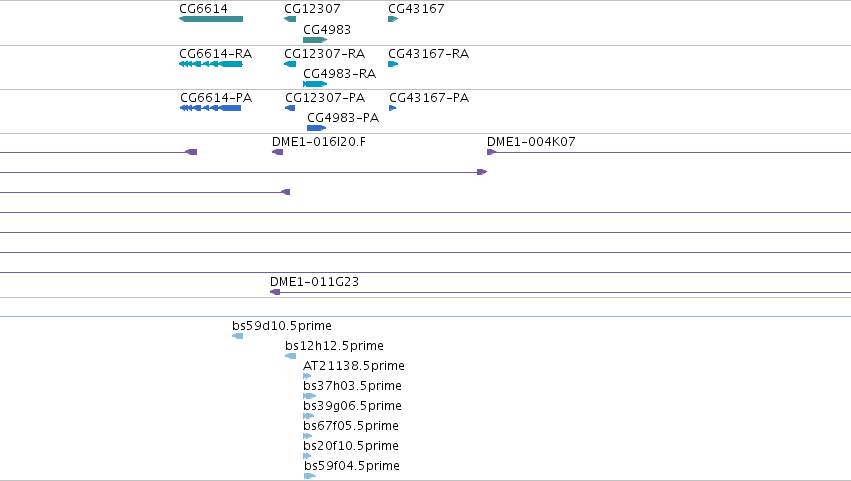
Task: Click the bs59f04.5prime label text
Action: coord(352,466)
